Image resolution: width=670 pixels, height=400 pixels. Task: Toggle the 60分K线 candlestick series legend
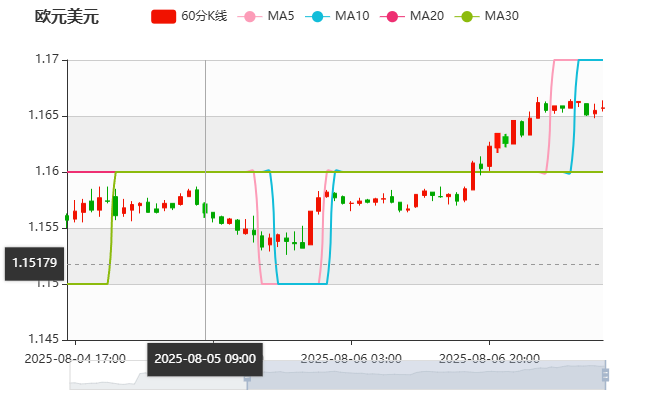click(x=189, y=16)
